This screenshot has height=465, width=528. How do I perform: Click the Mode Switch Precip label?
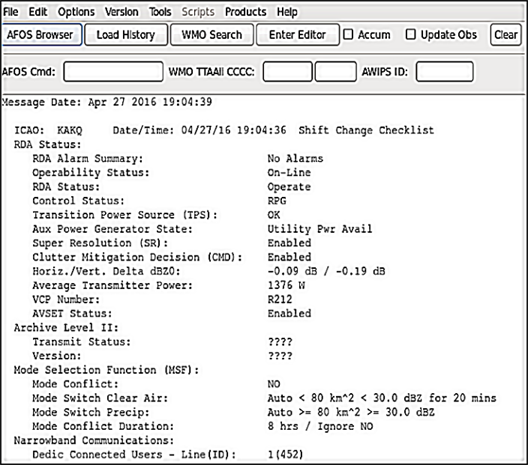(x=91, y=412)
